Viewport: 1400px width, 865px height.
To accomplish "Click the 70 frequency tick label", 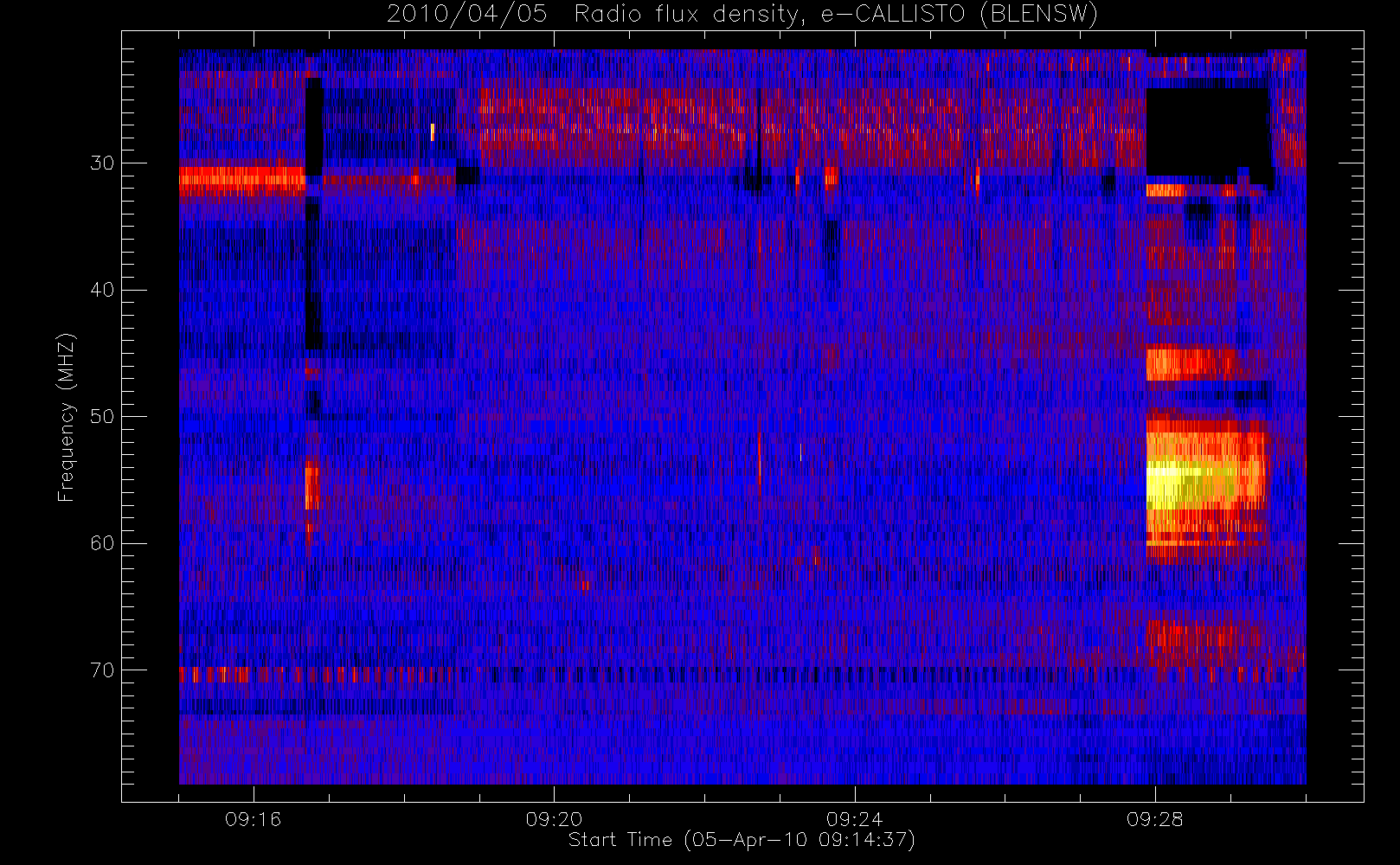I will click(x=102, y=670).
